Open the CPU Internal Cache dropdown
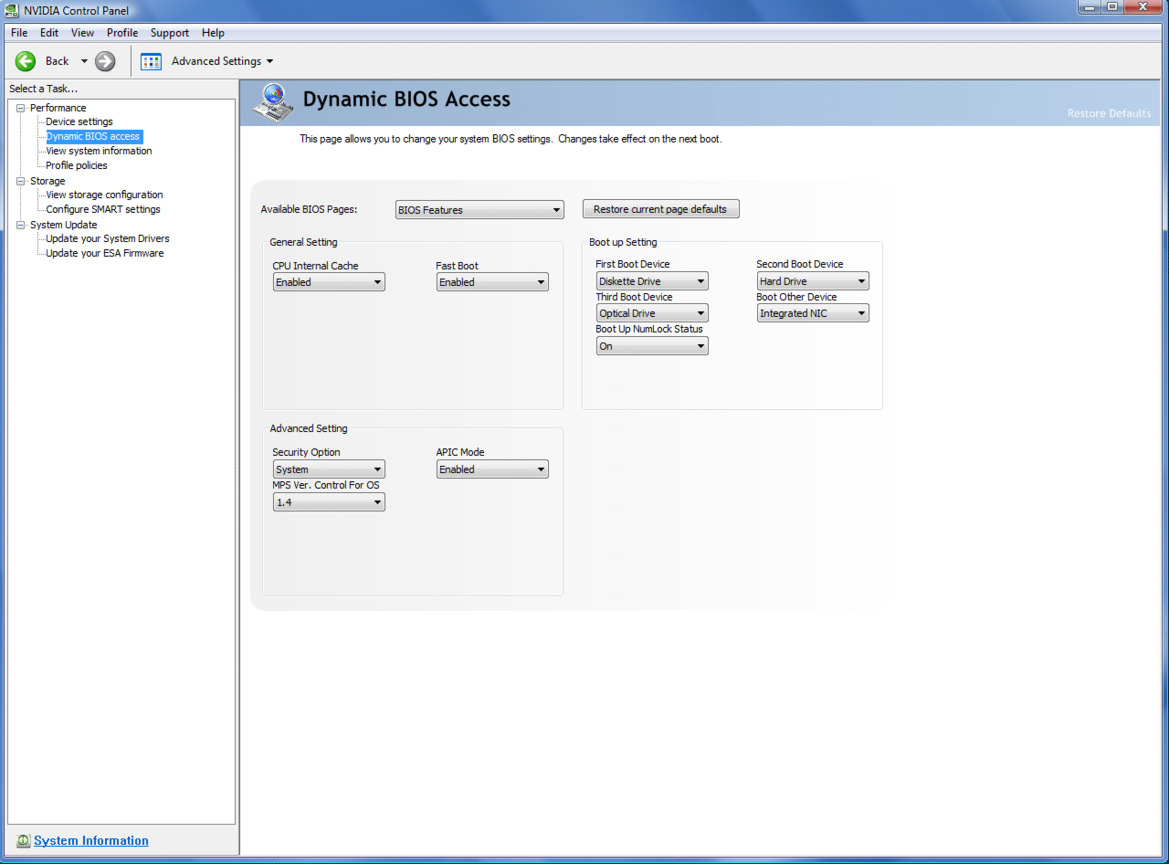 [x=329, y=283]
